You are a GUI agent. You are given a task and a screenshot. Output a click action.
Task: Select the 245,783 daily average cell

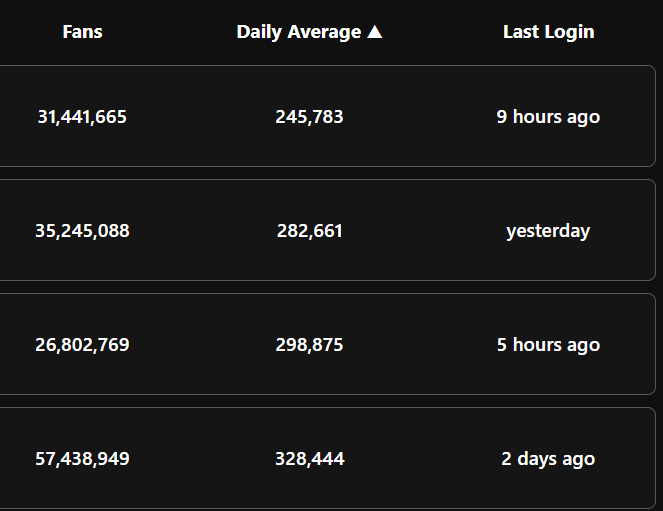pyautogui.click(x=309, y=117)
